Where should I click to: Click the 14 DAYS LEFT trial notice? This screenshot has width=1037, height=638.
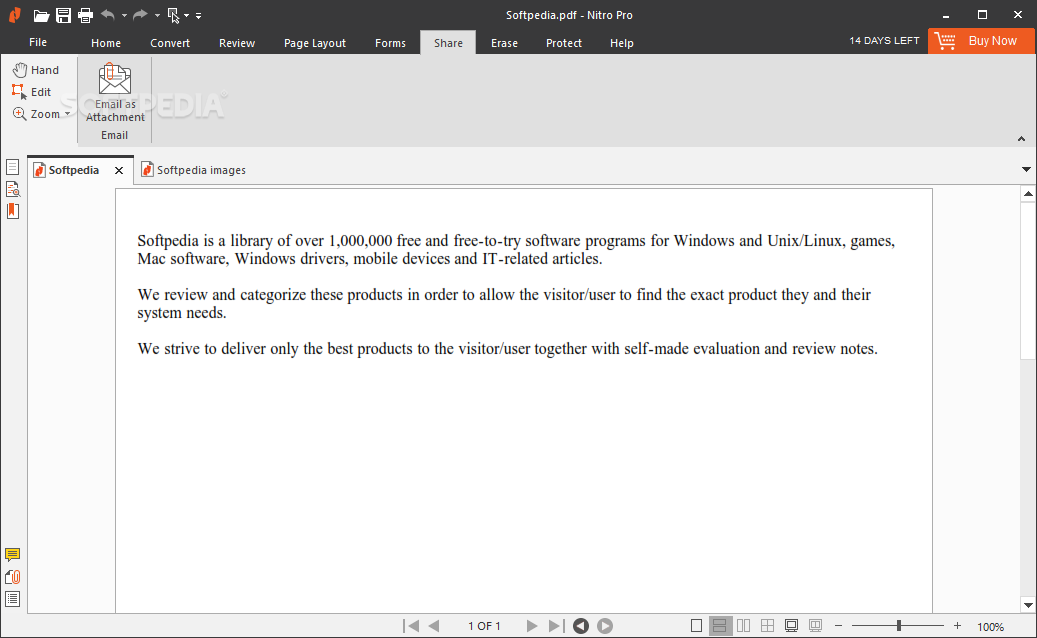[884, 41]
